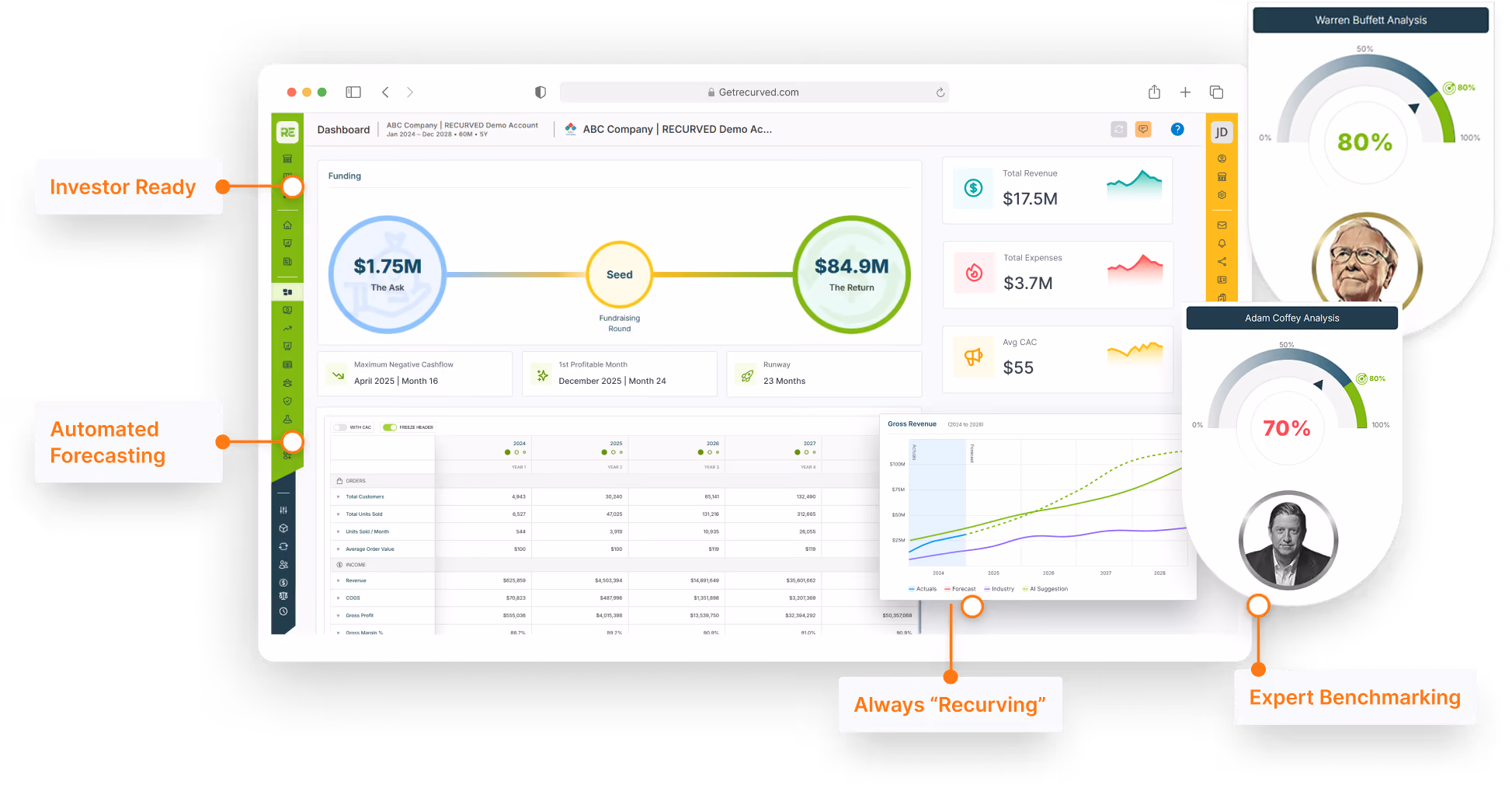Select the filled green dot under 2024
This screenshot has width=1512, height=791.
pyautogui.click(x=508, y=452)
